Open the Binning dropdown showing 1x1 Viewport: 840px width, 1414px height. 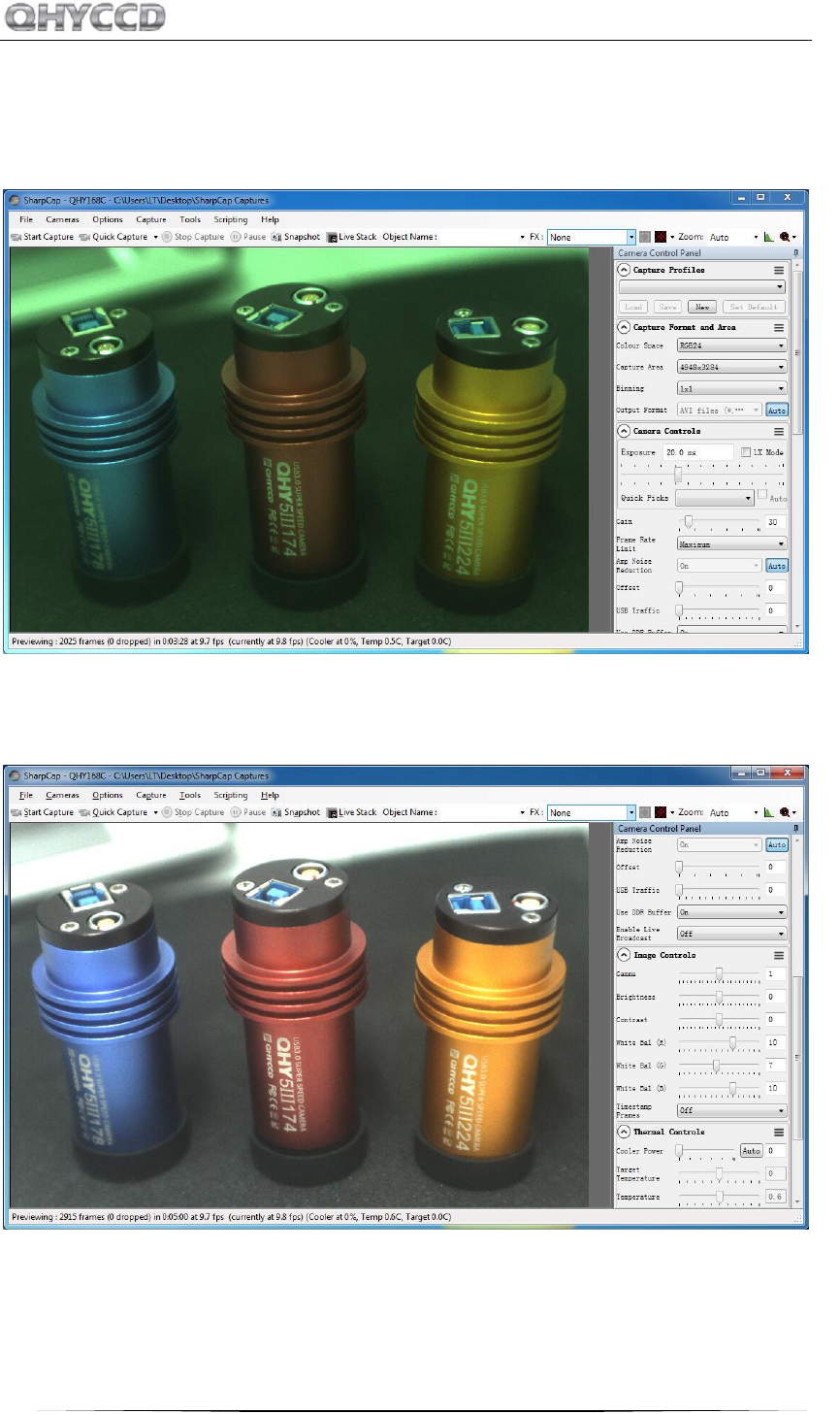pyautogui.click(x=731, y=388)
